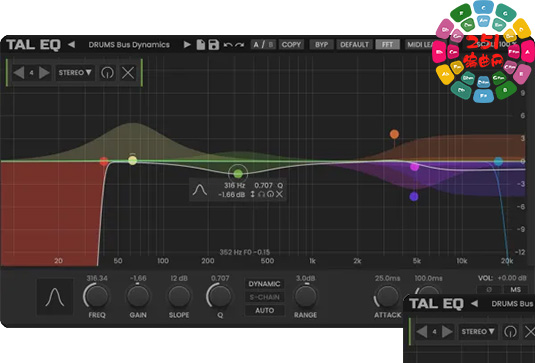Image resolution: width=535 pixels, height=363 pixels.
Task: Open the STEREO channel mode dropdown
Action: tap(75, 73)
